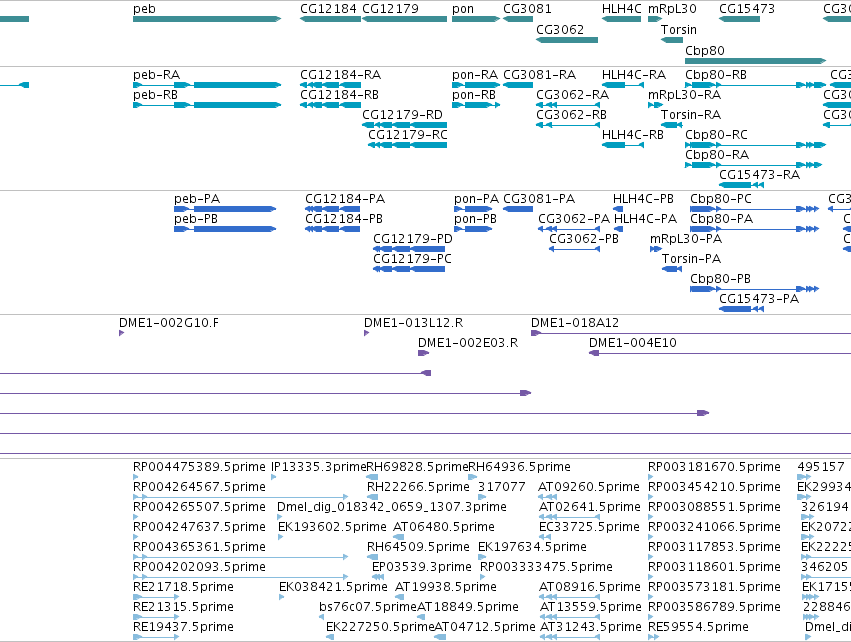The width and height of the screenshot is (851, 642).
Task: Click the CG12179-RD transcript
Action: [x=404, y=125]
